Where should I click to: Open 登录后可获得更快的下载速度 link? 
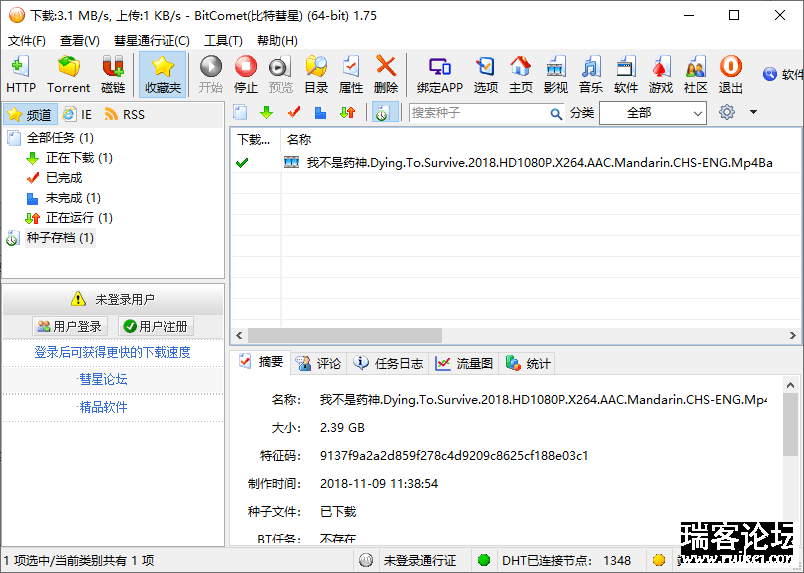pyautogui.click(x=112, y=352)
